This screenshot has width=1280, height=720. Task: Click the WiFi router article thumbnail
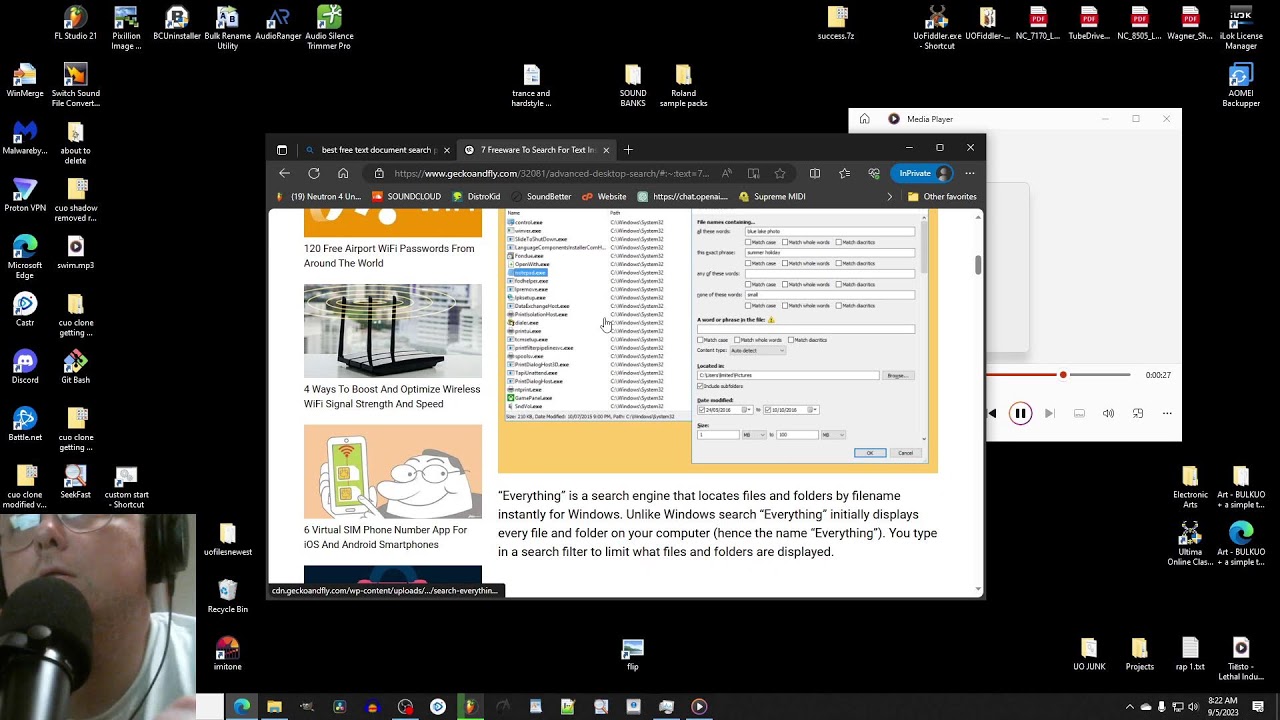click(393, 330)
